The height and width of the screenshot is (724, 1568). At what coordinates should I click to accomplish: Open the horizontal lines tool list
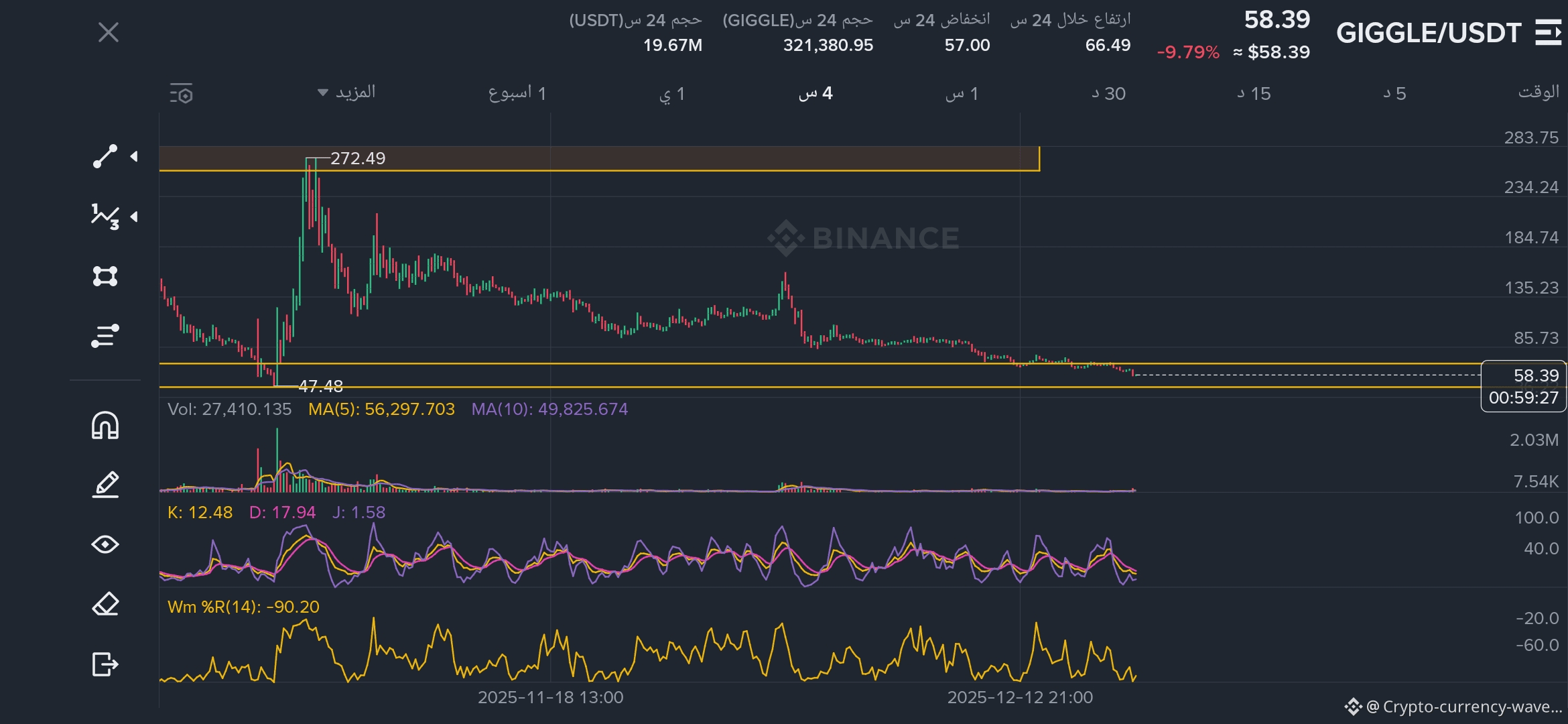click(105, 335)
